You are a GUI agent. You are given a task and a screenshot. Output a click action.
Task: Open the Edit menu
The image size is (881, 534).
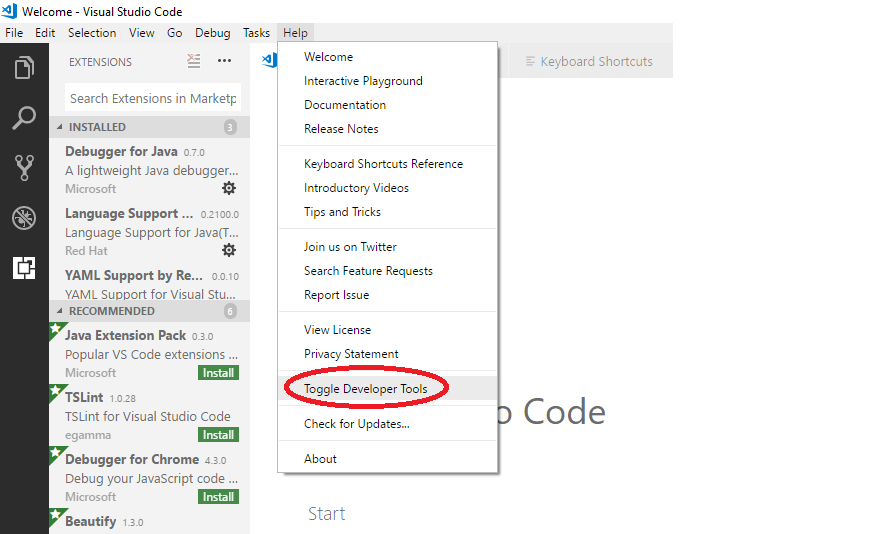point(45,33)
